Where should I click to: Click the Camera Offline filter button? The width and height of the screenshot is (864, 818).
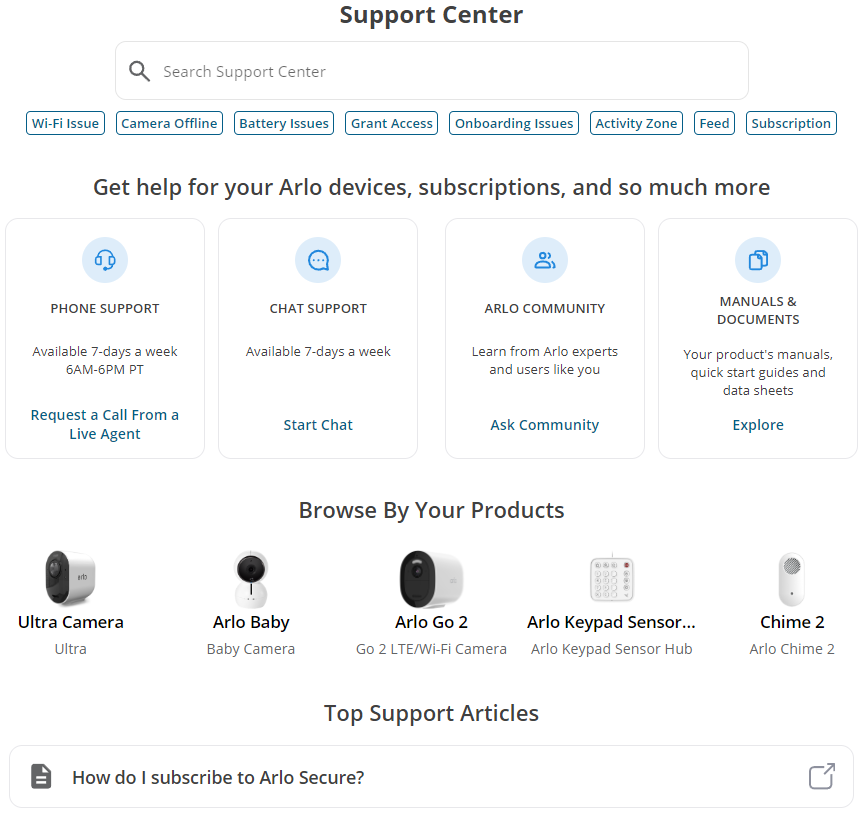[169, 123]
